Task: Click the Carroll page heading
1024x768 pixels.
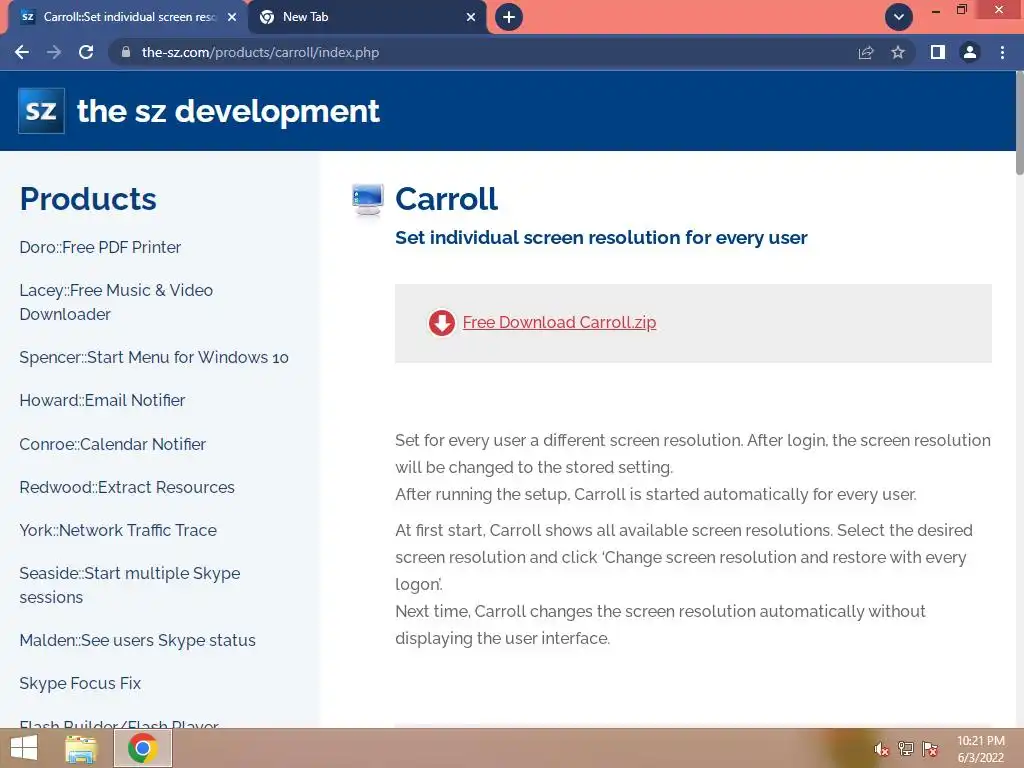Action: (447, 199)
